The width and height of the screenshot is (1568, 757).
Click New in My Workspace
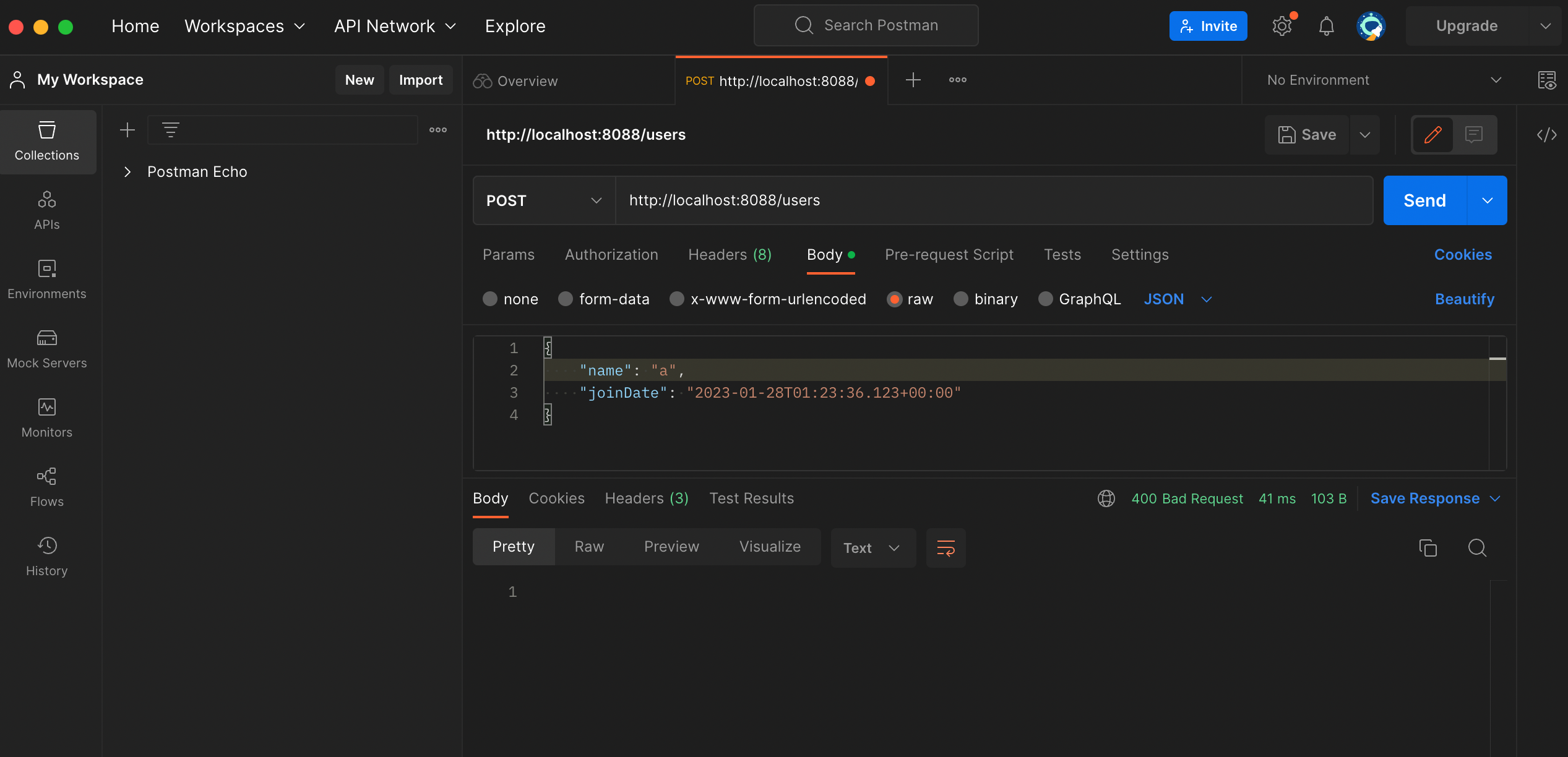[360, 80]
